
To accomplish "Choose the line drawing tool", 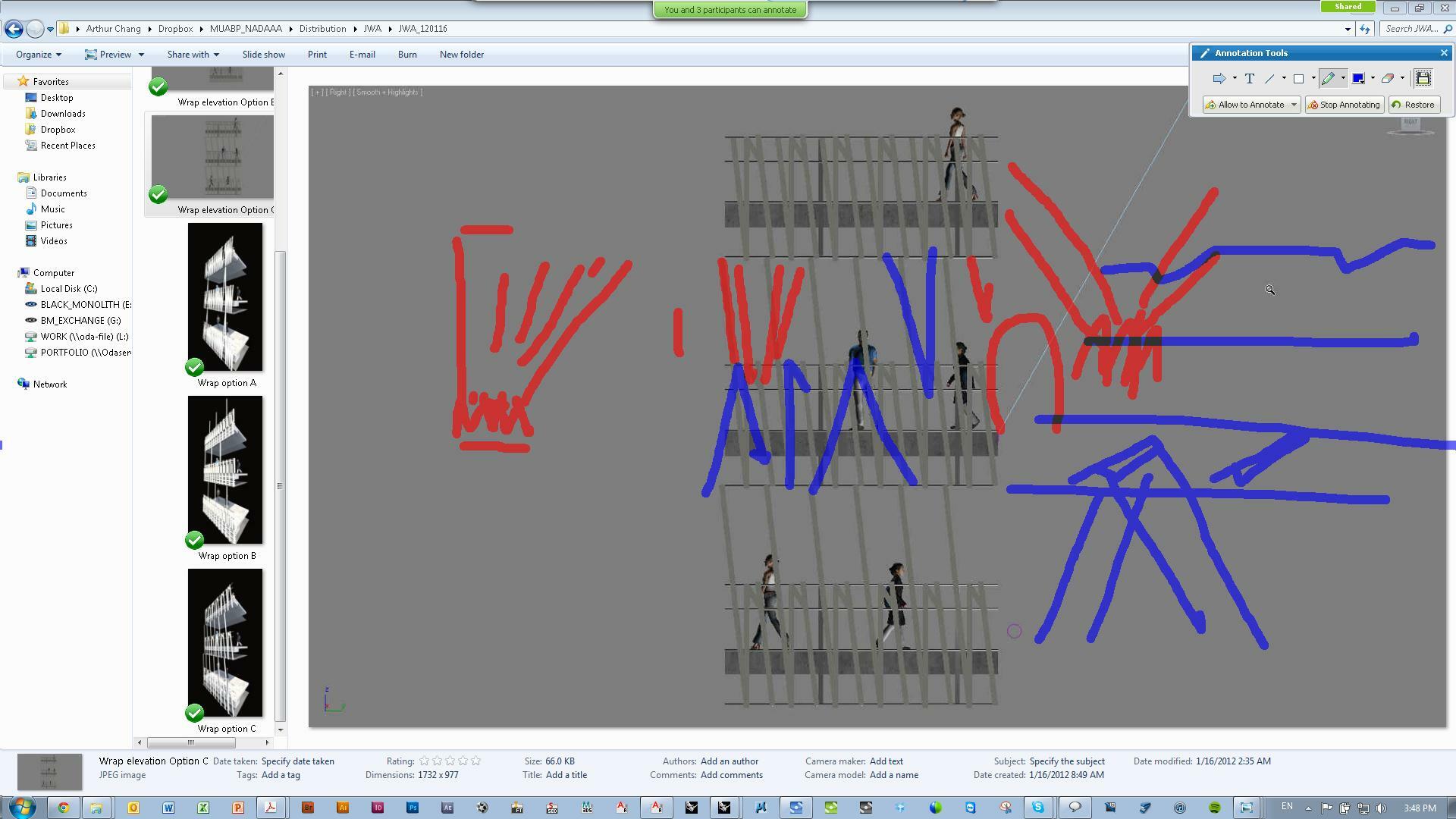I will pyautogui.click(x=1269, y=78).
